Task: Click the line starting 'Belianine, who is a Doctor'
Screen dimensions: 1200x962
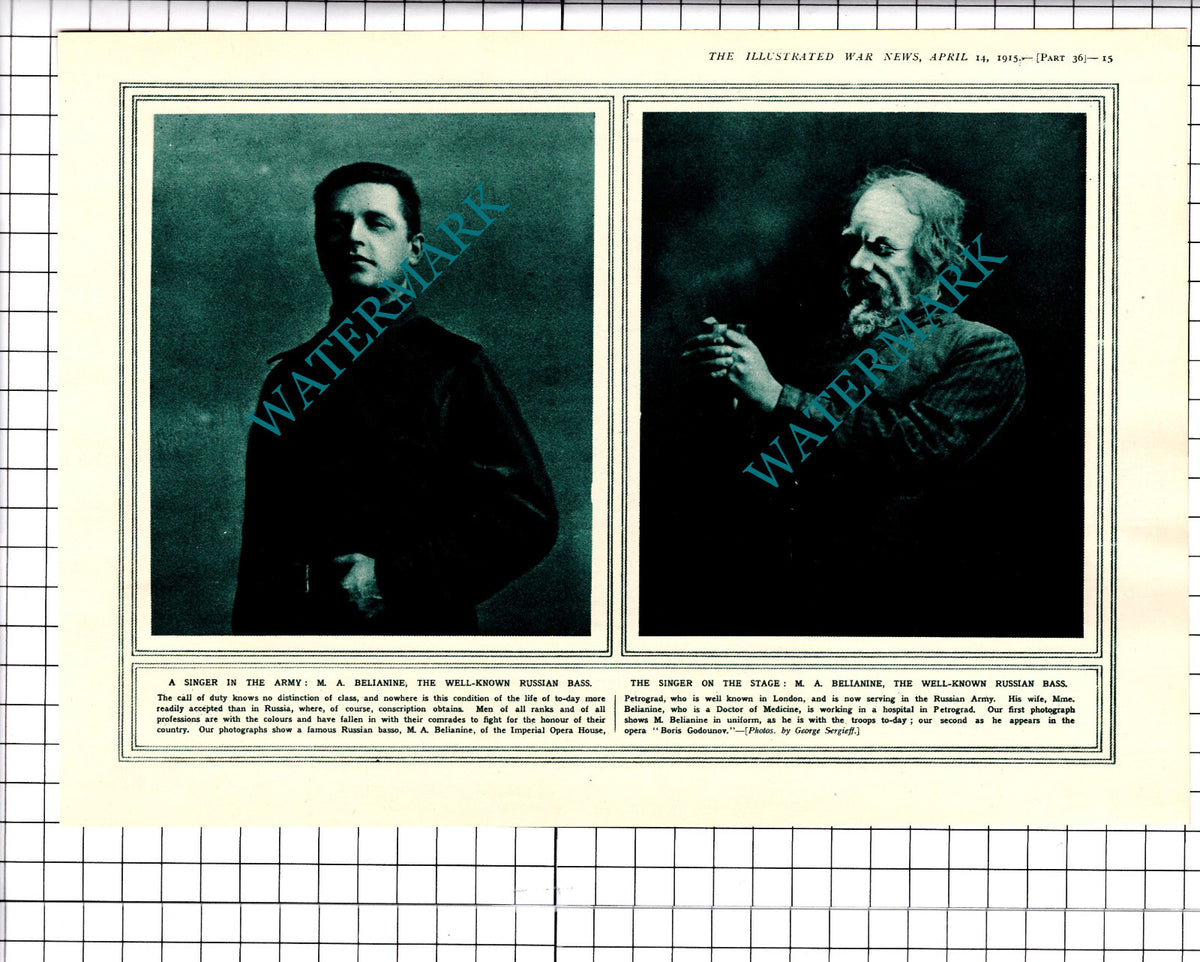Action: [x=850, y=709]
